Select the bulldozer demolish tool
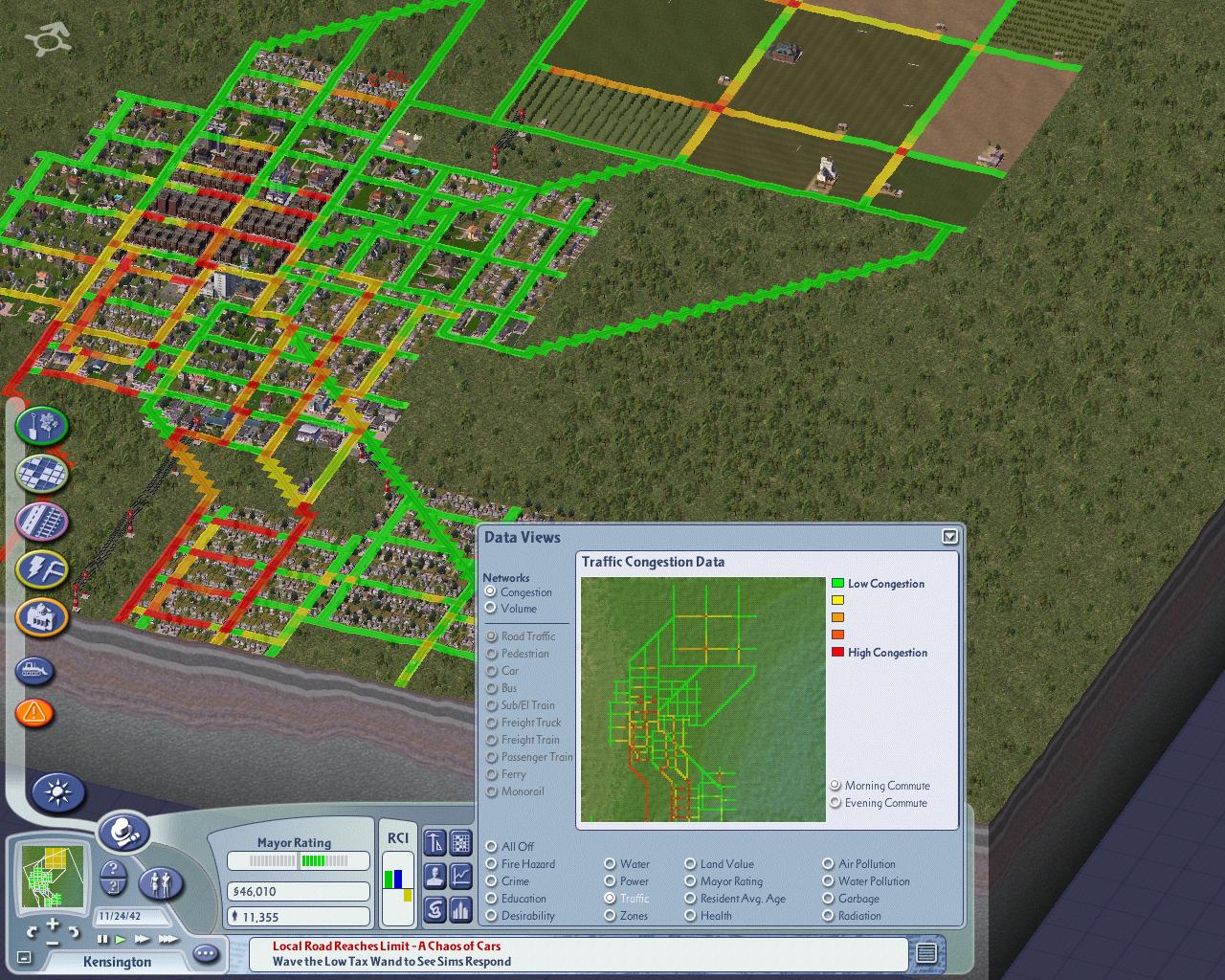 [34, 670]
